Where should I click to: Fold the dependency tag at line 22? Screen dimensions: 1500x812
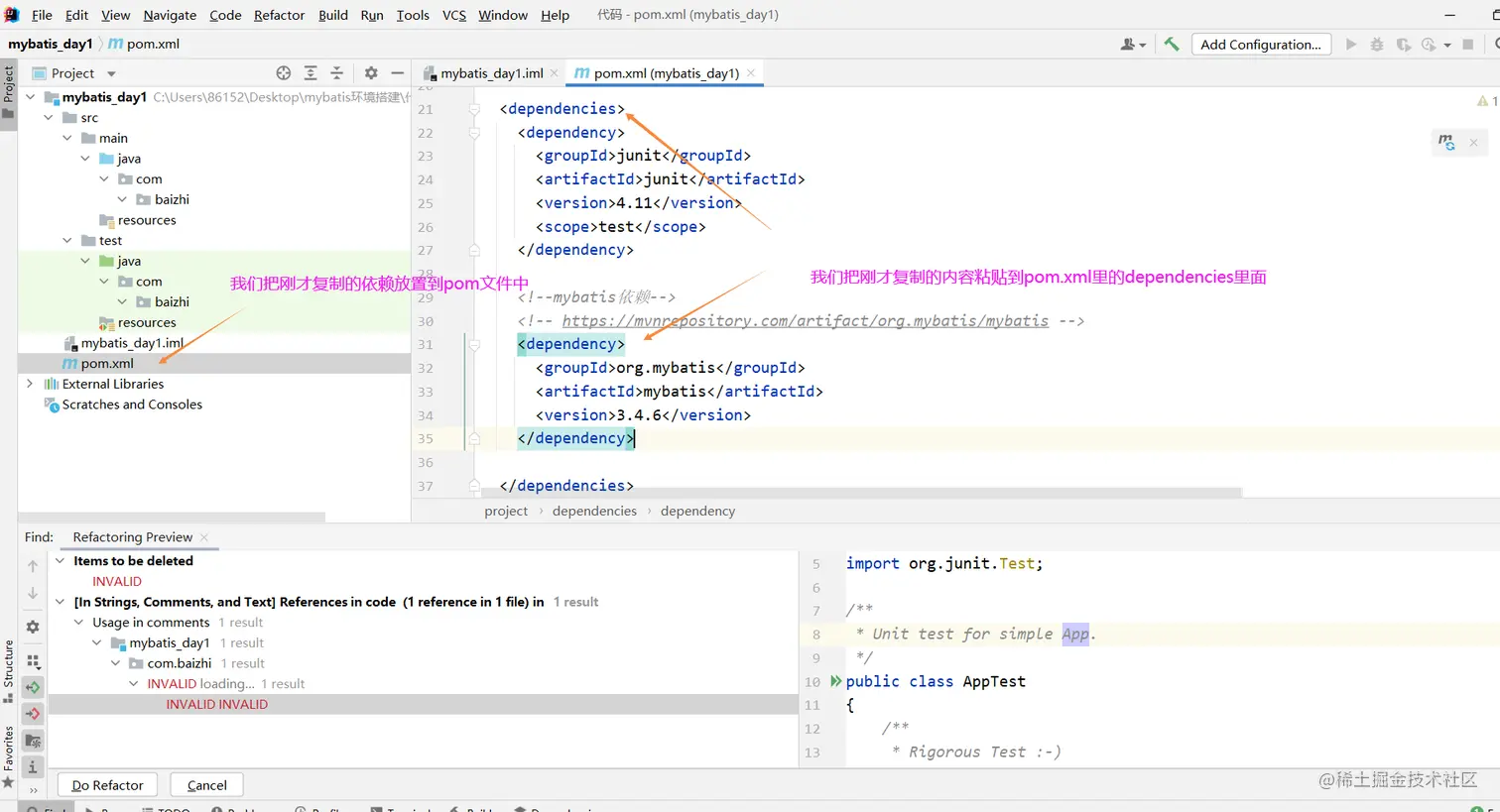(474, 133)
